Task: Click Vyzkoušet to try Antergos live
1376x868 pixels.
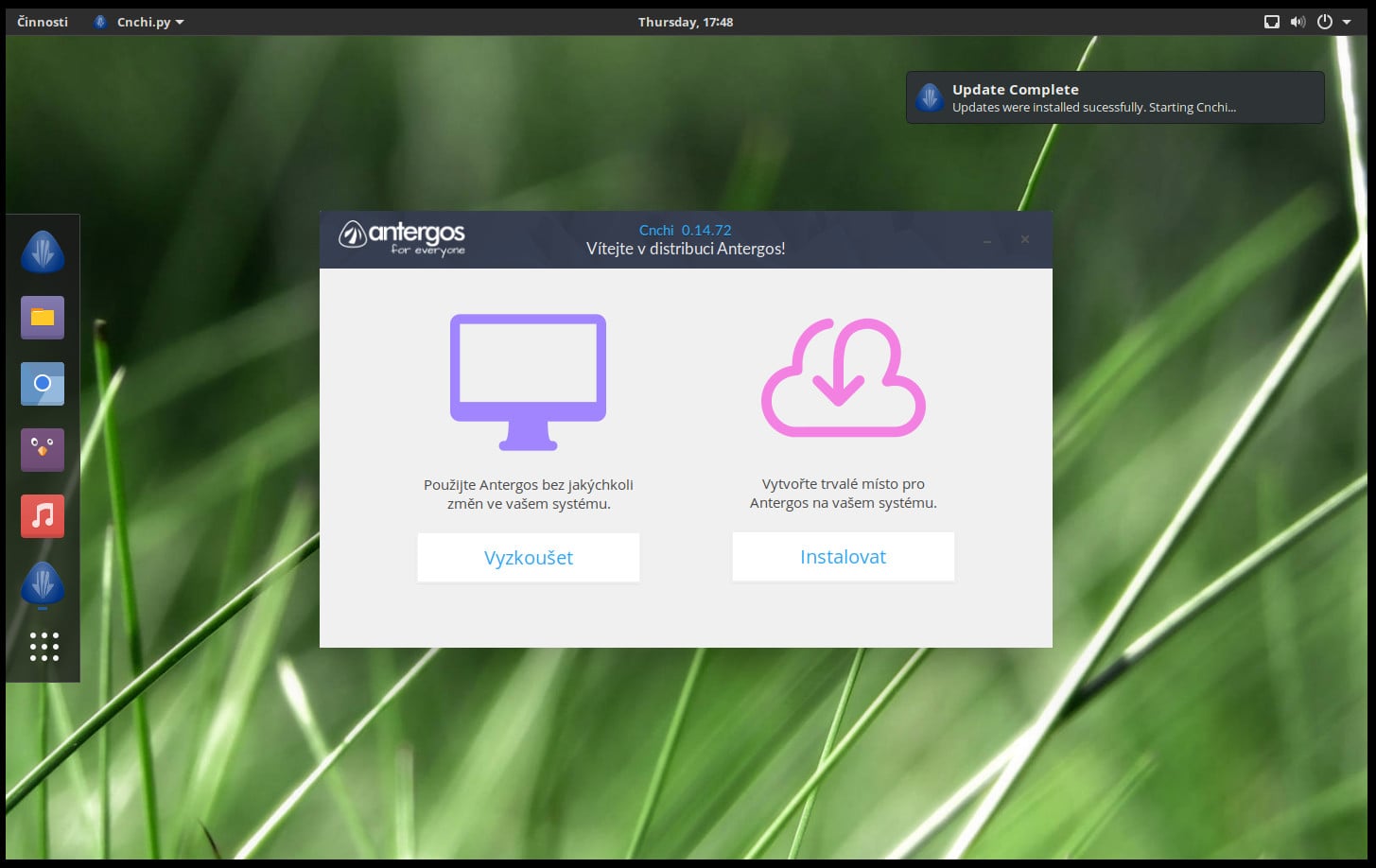Action: point(528,558)
